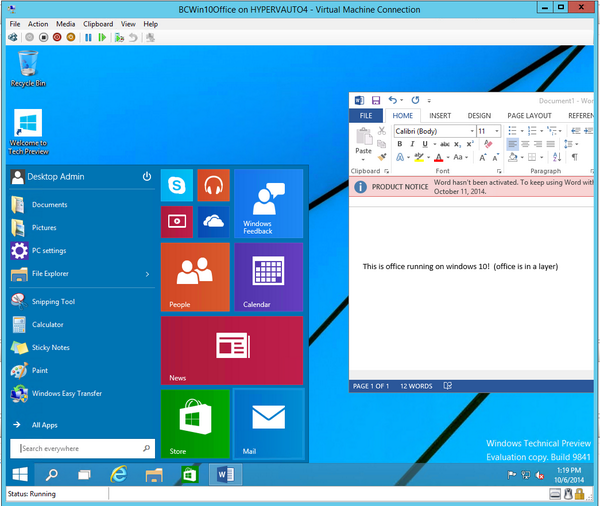Switch to the INSERT tab in Word
The image size is (600, 506).
tap(440, 116)
